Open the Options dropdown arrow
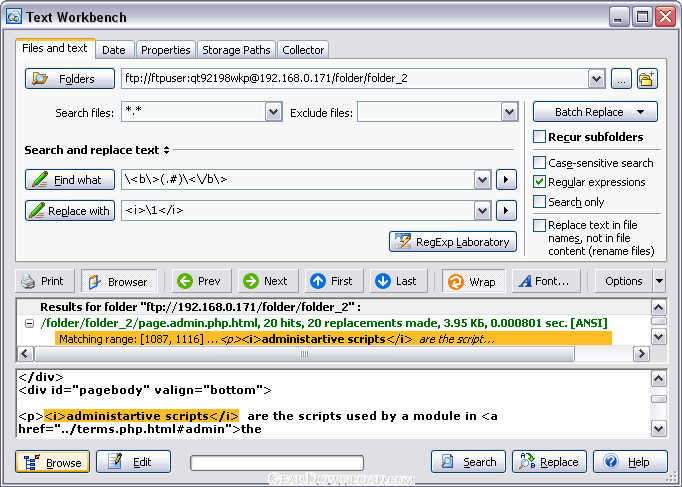The image size is (682, 487). pos(659,281)
